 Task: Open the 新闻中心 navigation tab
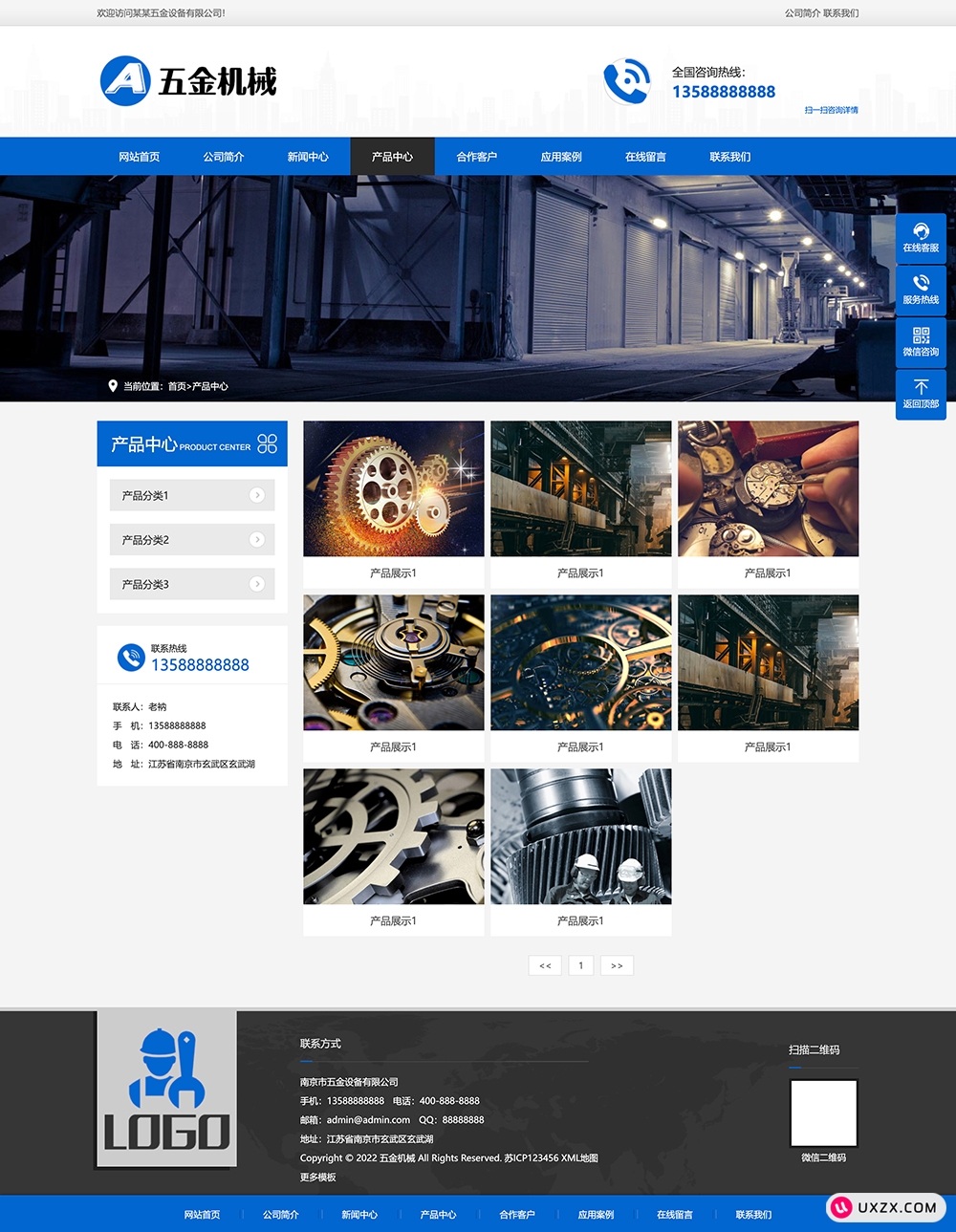[308, 157]
